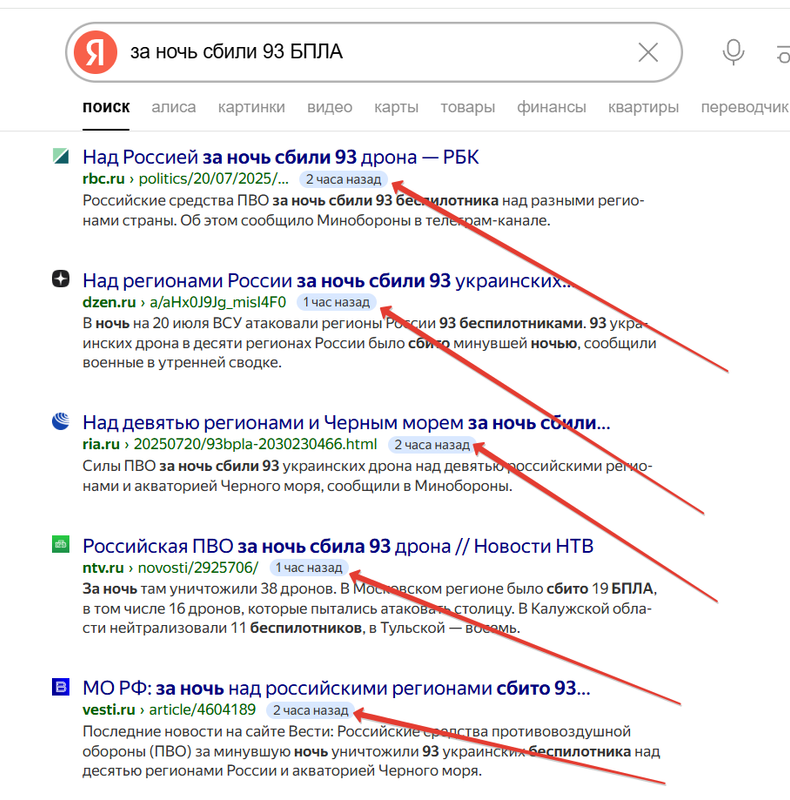Open the ria.ru 93bpla-2030230466.html path link
Image resolution: width=790 pixels, height=800 pixels.
pos(255,444)
